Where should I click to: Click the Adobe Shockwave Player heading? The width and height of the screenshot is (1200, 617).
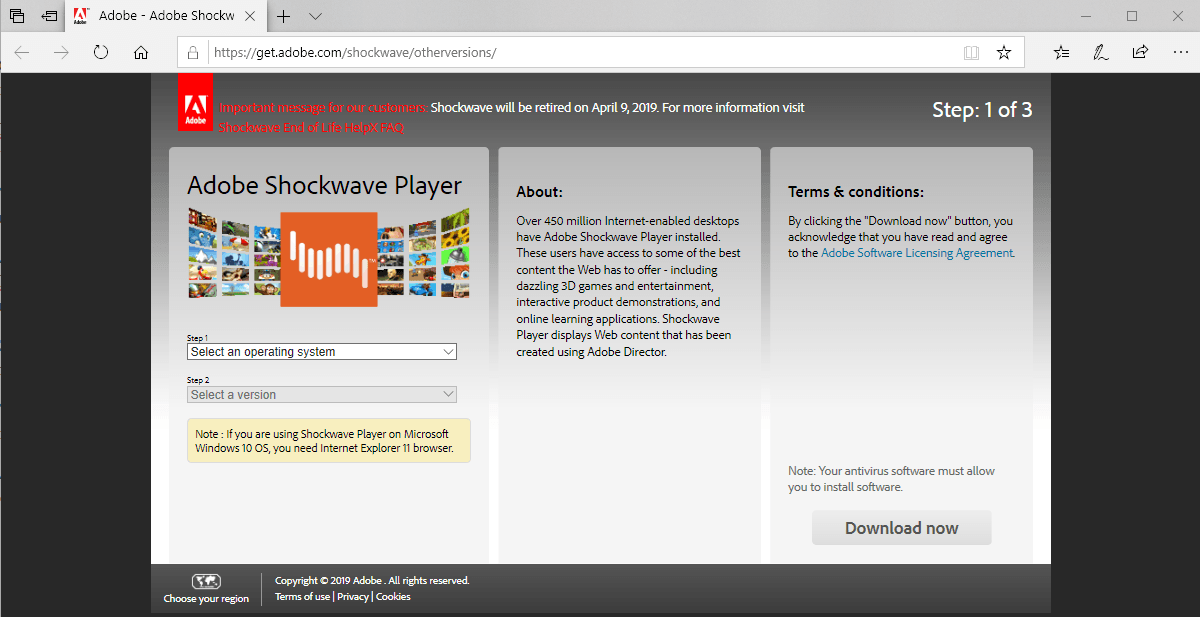pos(325,185)
